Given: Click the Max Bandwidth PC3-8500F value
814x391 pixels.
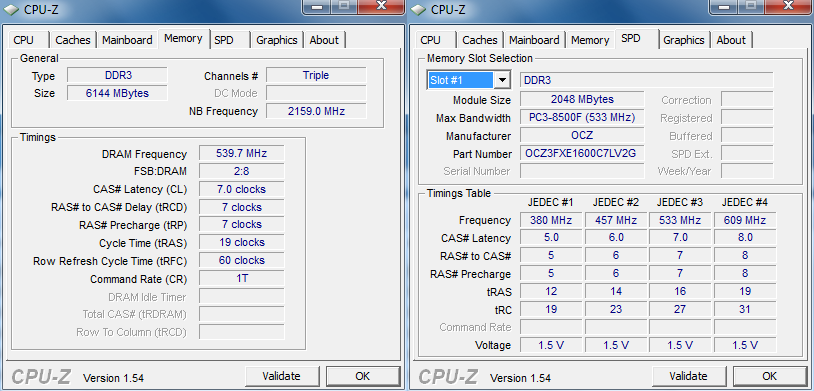Looking at the screenshot, I should (582, 117).
